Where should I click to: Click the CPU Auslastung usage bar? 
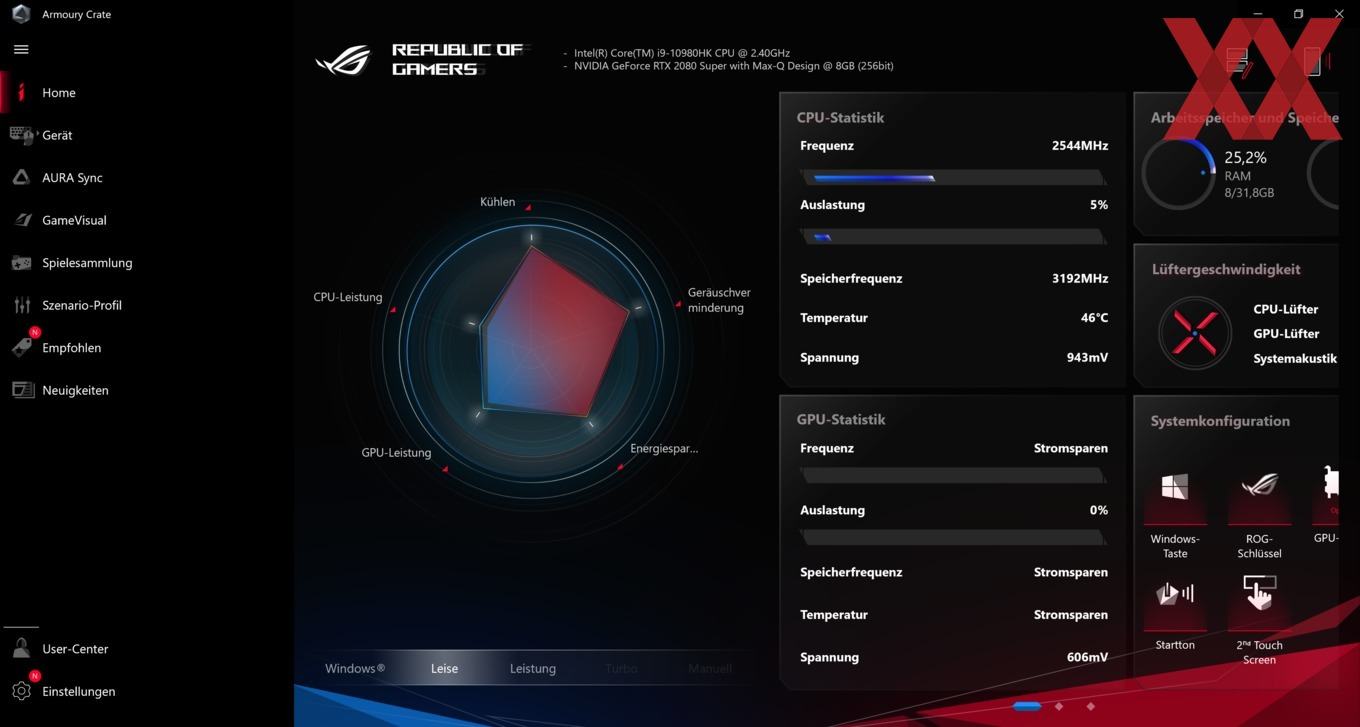click(953, 237)
